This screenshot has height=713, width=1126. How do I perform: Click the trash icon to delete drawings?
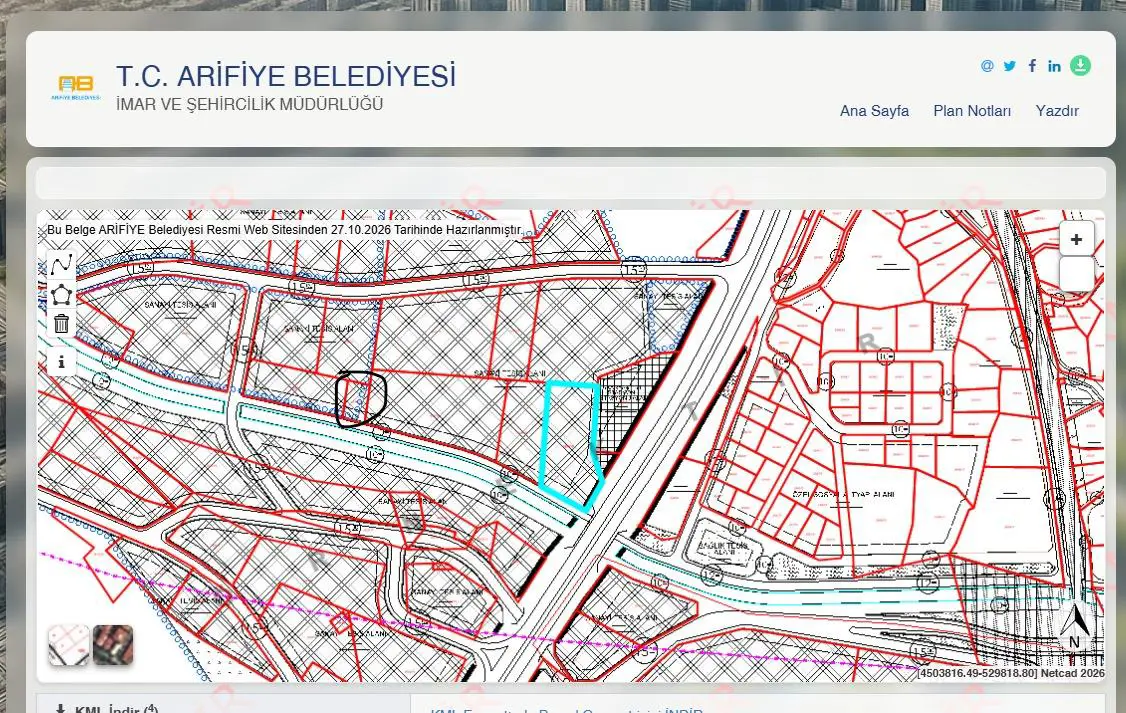[x=62, y=324]
